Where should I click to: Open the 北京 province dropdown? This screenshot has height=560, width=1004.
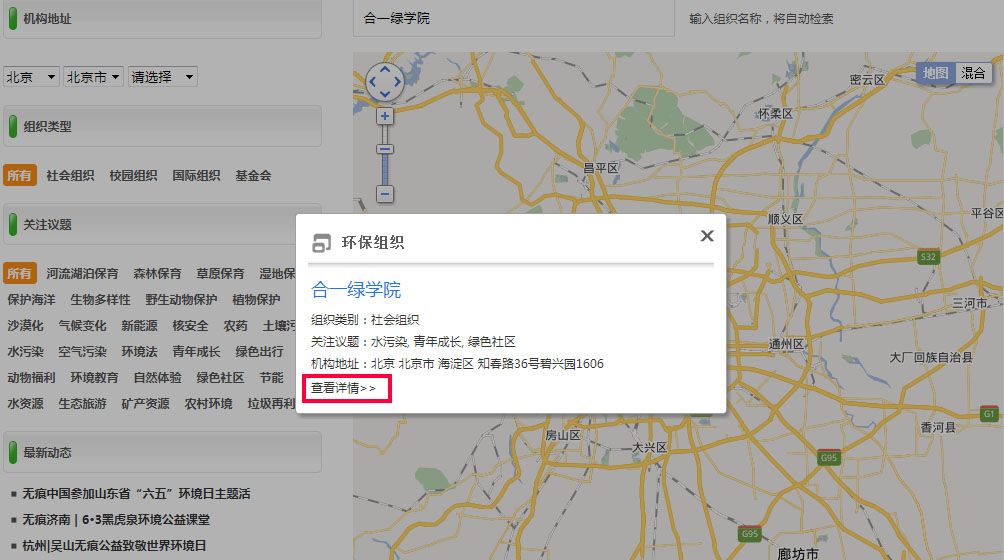[x=31, y=77]
